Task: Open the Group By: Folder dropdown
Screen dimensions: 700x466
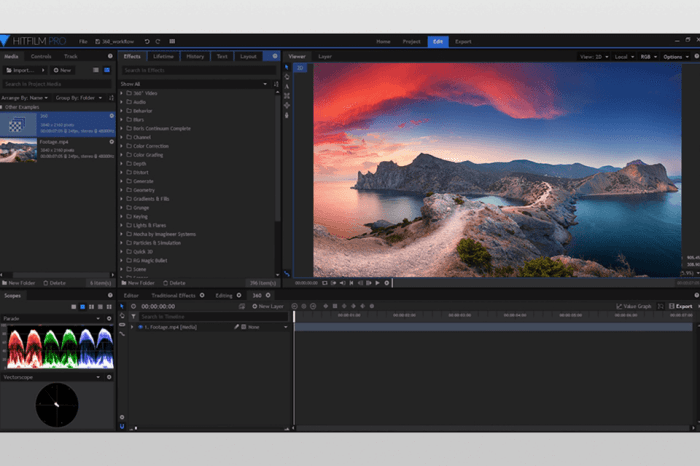Action: coord(79,98)
